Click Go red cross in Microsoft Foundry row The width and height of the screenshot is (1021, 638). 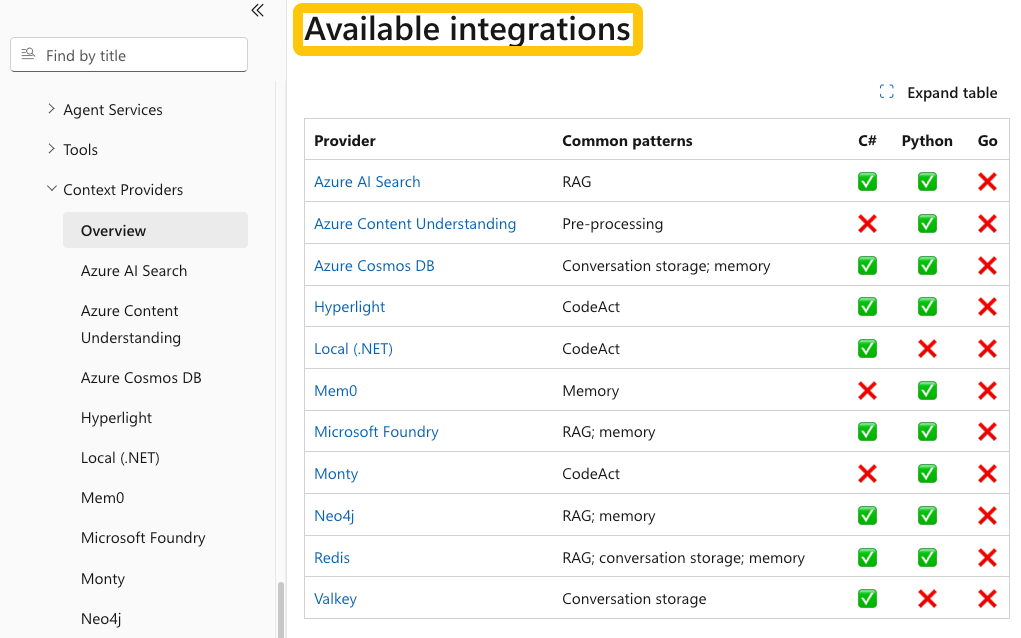coord(987,432)
